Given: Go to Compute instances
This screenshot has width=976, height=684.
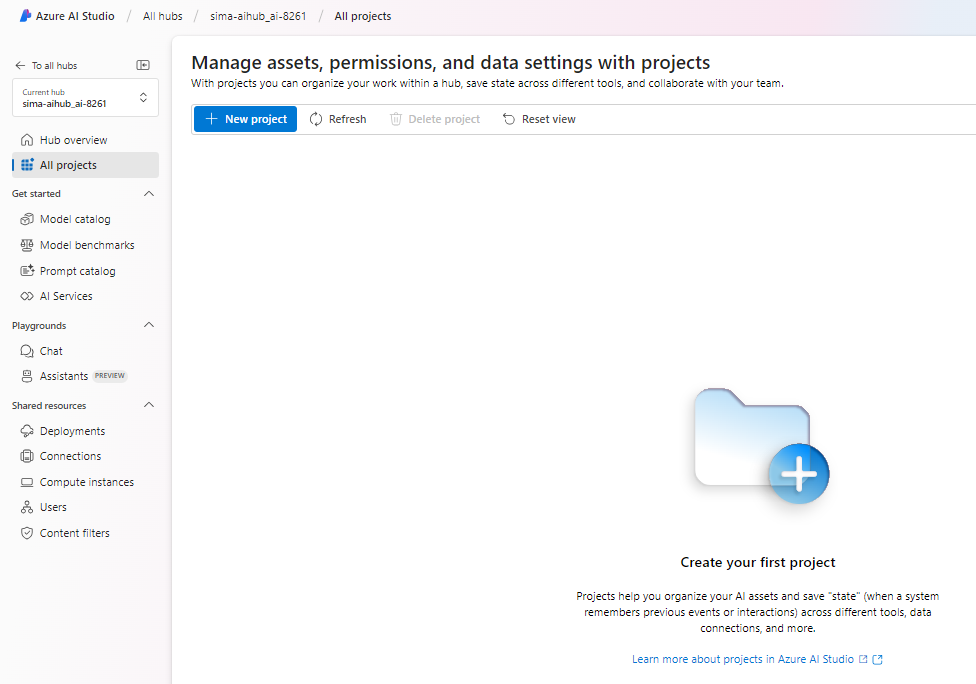Looking at the screenshot, I should coord(85,482).
